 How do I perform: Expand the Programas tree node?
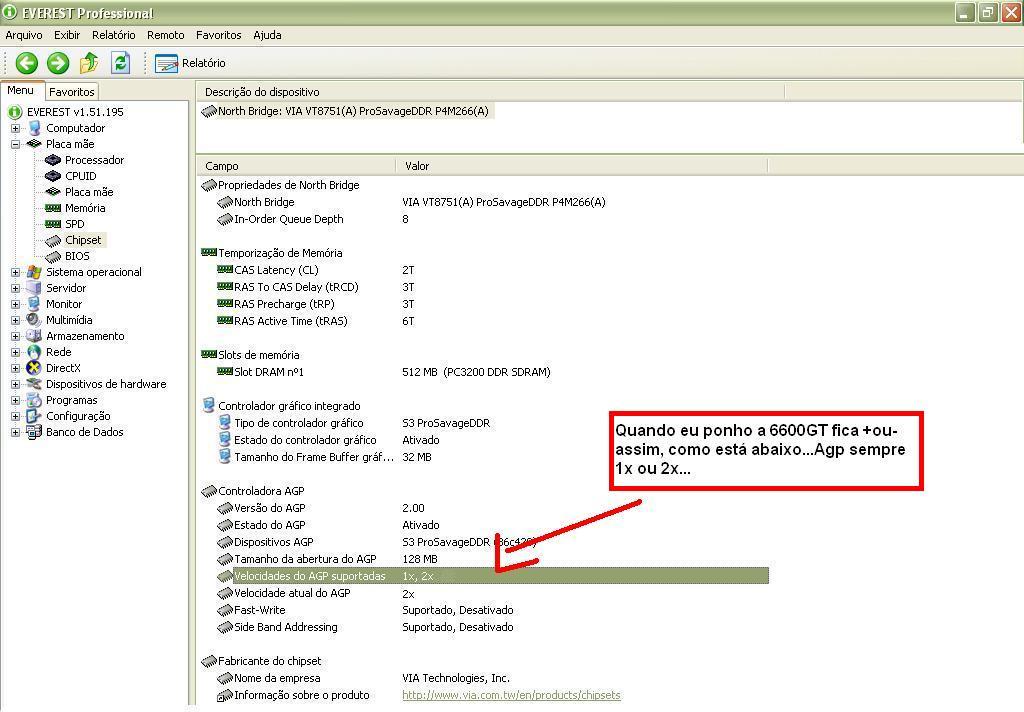pyautogui.click(x=16, y=400)
